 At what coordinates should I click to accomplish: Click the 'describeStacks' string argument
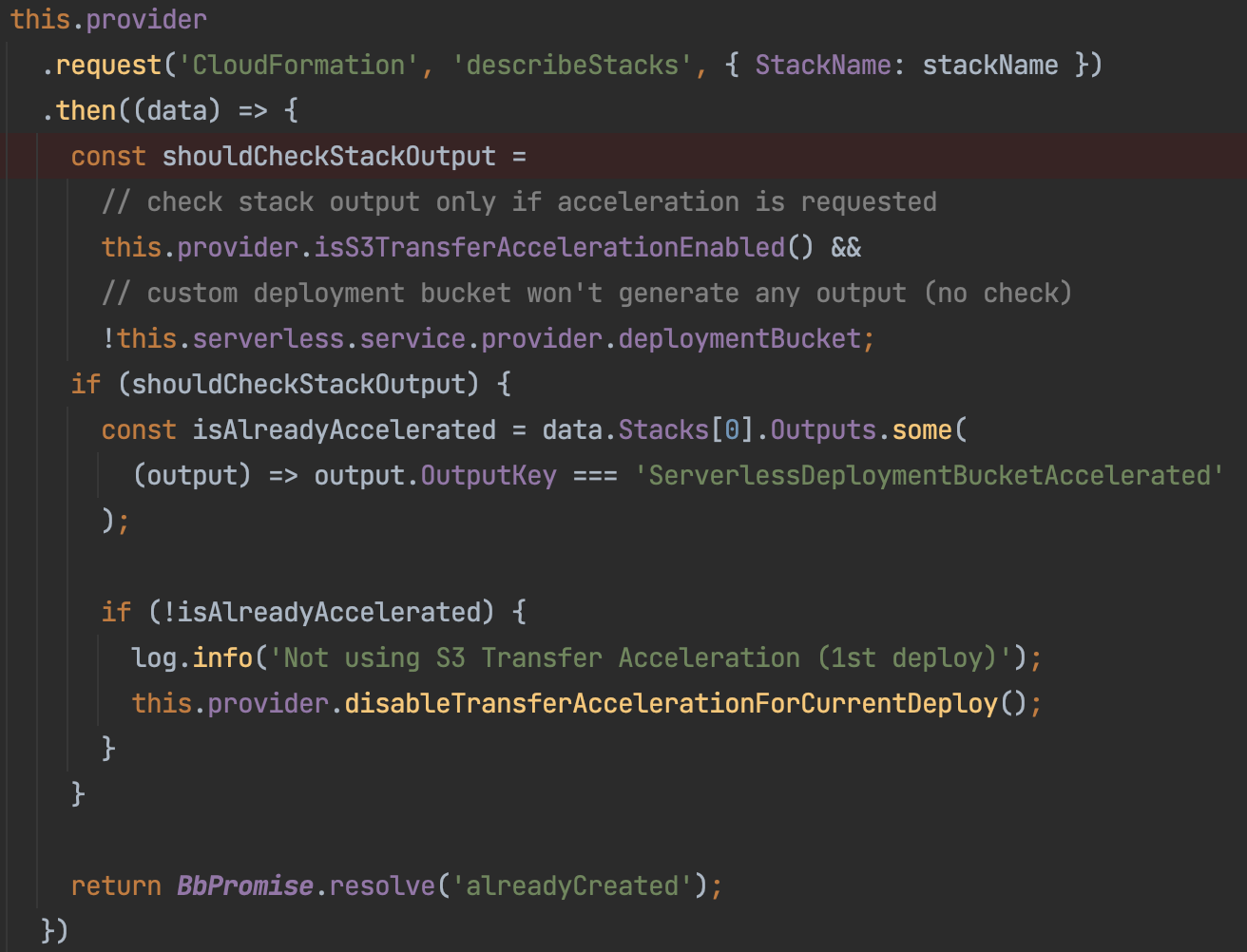pyautogui.click(x=573, y=66)
